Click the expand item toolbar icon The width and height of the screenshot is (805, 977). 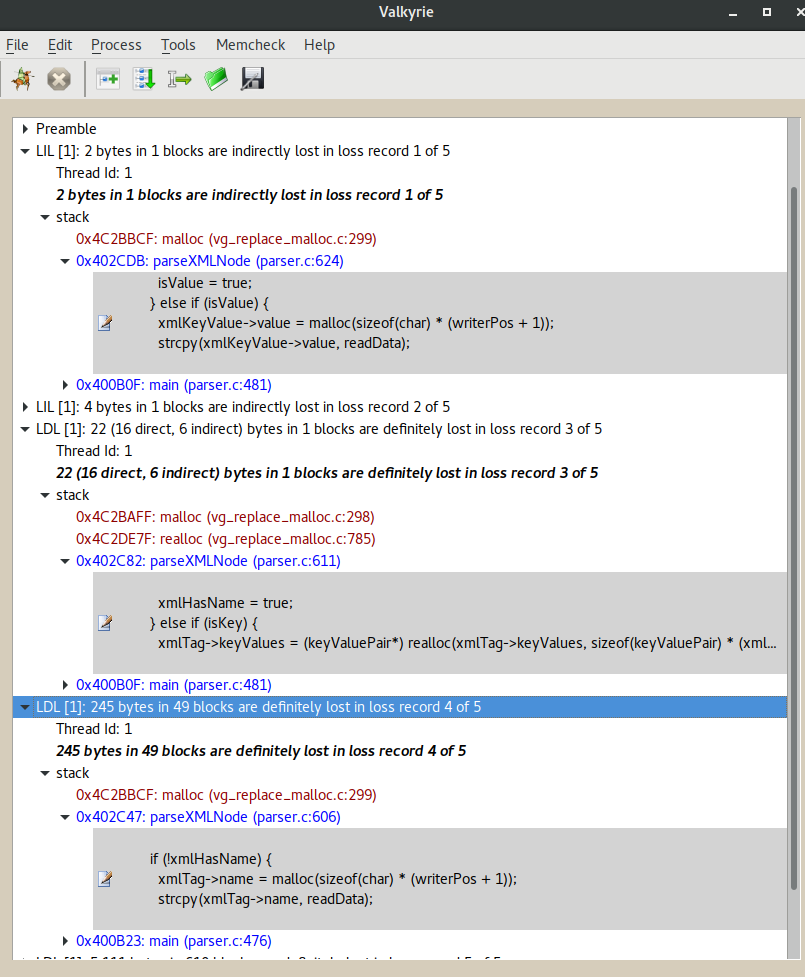[x=107, y=79]
